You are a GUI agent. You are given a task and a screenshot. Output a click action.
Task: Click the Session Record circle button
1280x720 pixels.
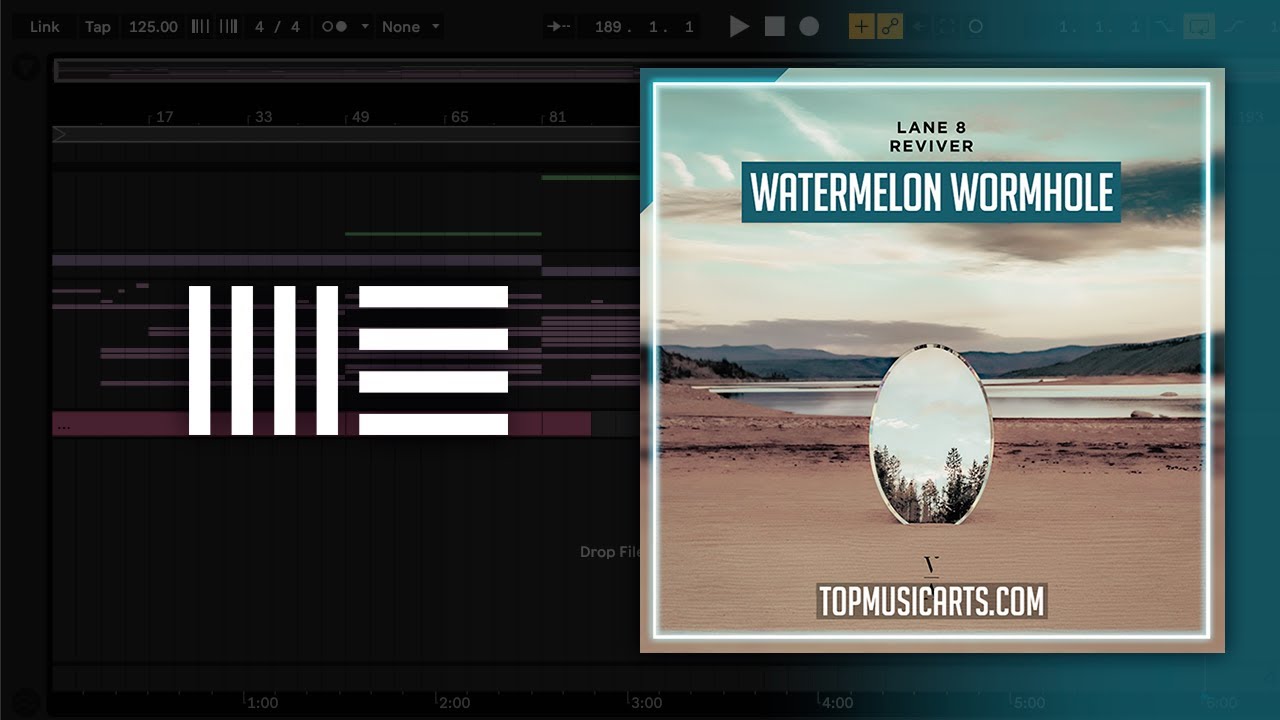pos(976,27)
